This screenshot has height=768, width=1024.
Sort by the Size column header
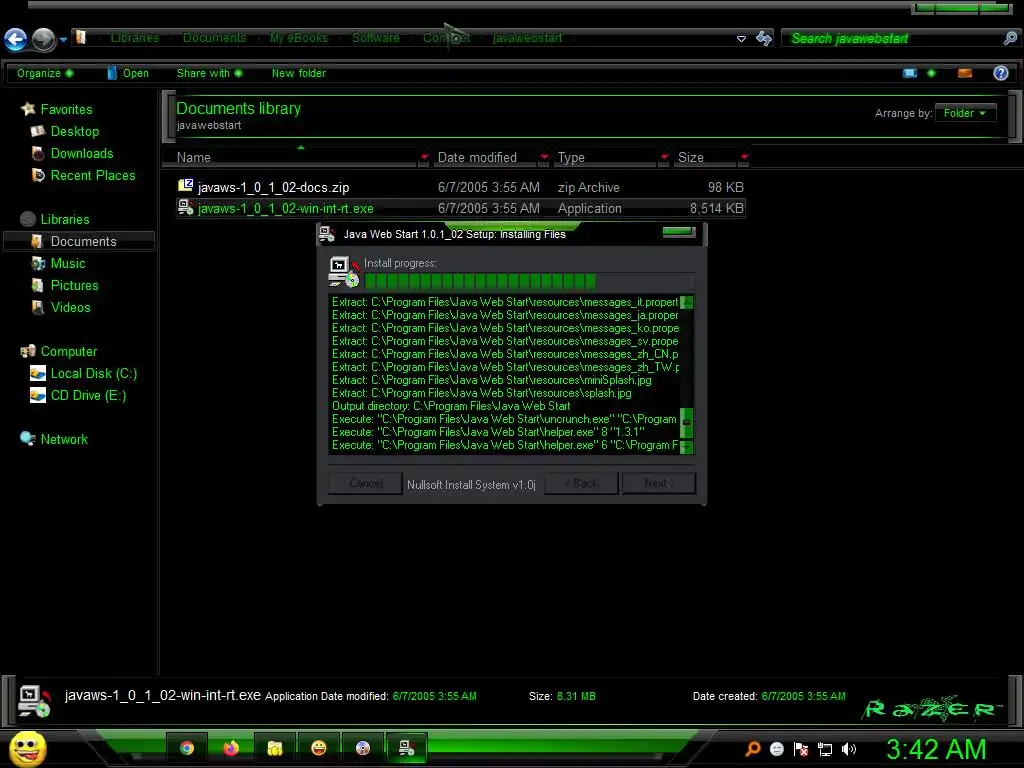pos(690,157)
